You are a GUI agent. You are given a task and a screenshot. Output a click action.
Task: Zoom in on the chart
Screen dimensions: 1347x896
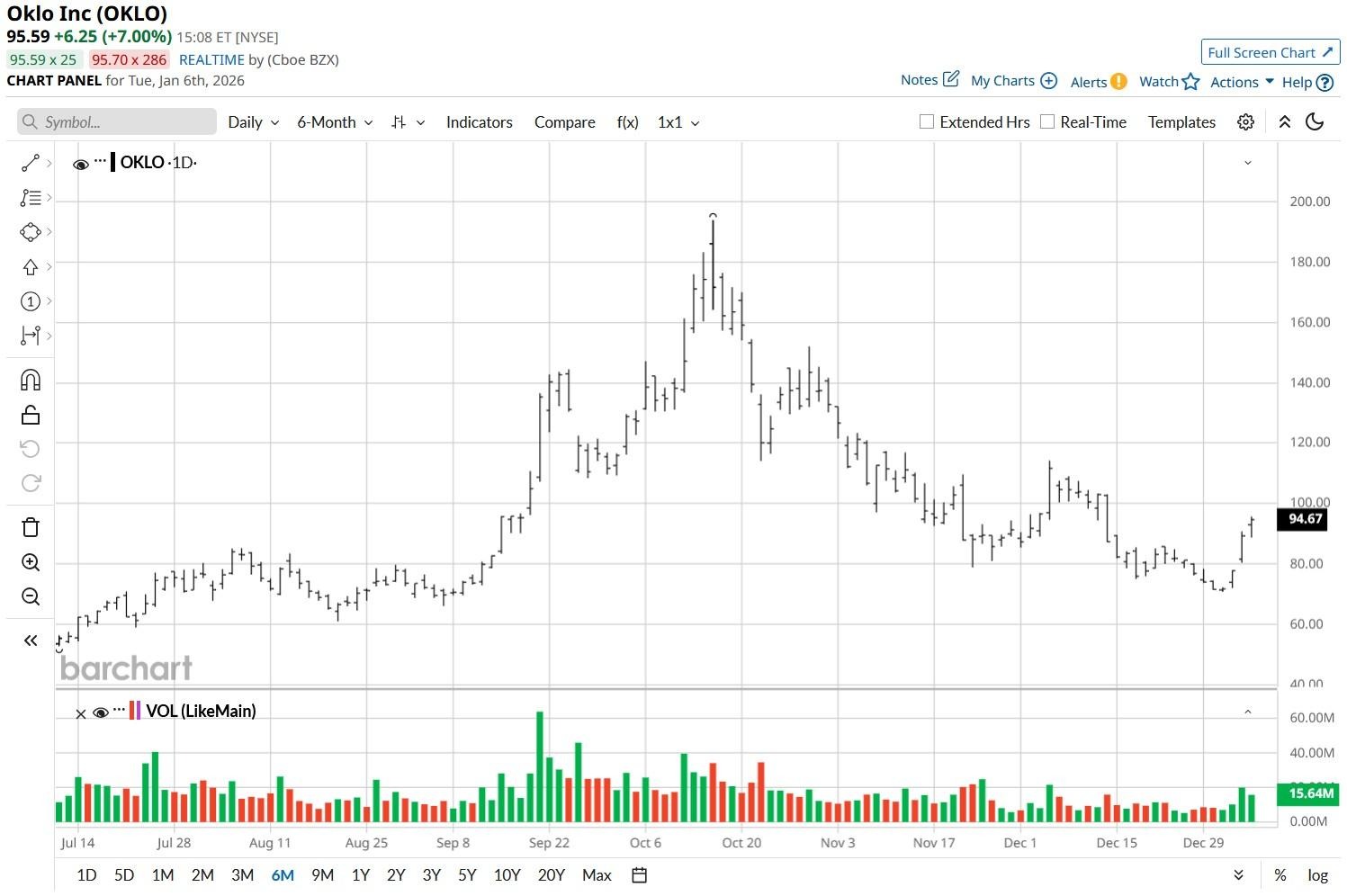point(30,562)
